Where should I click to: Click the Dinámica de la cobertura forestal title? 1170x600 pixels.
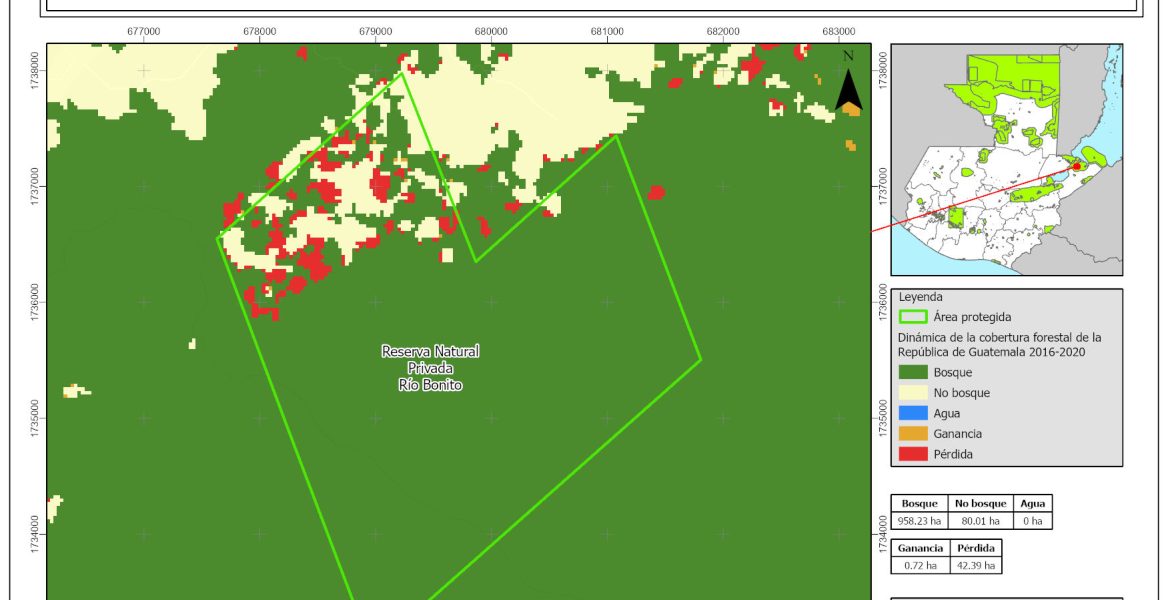pos(998,344)
